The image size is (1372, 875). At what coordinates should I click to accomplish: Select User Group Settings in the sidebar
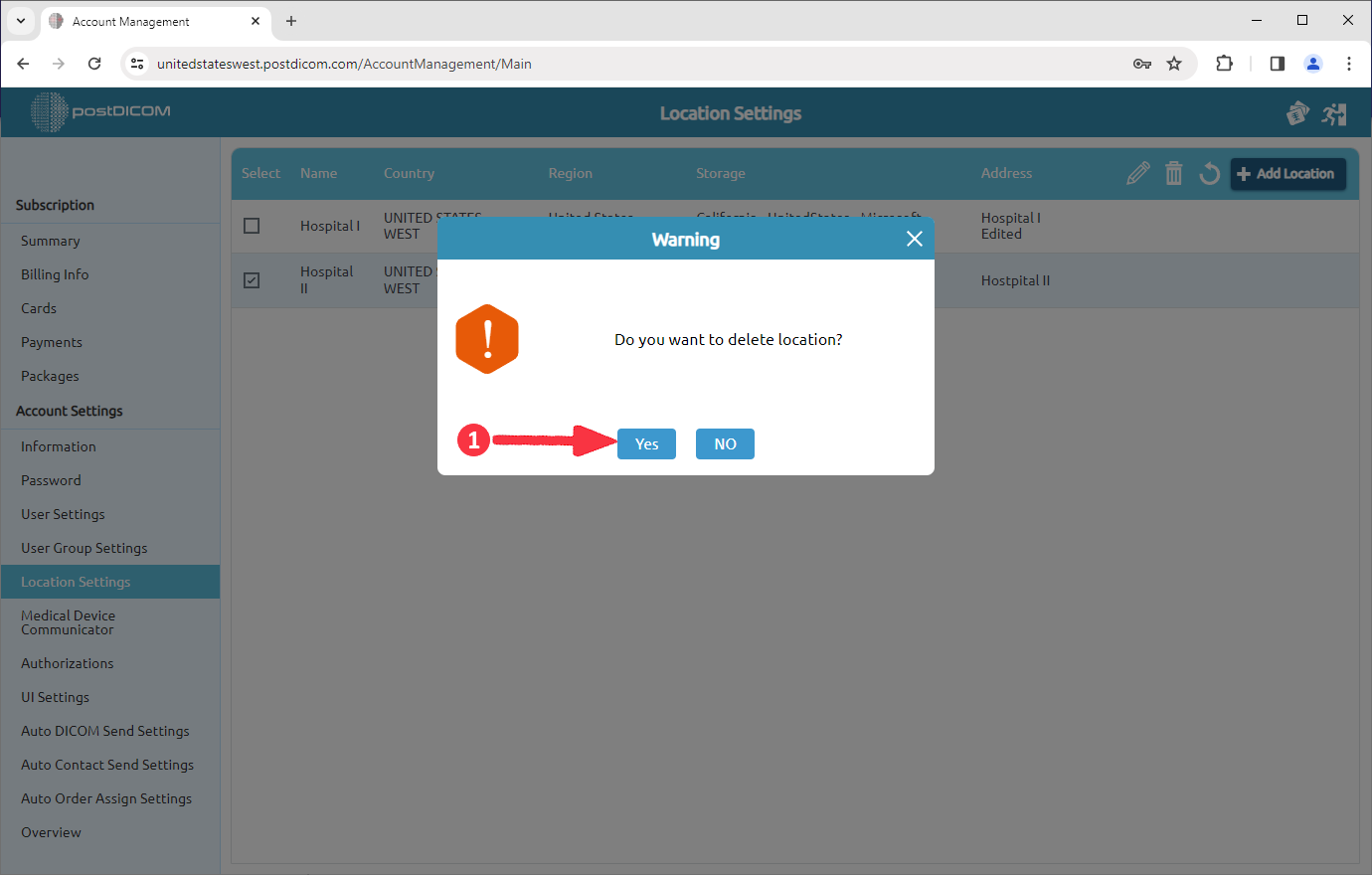[x=84, y=548]
